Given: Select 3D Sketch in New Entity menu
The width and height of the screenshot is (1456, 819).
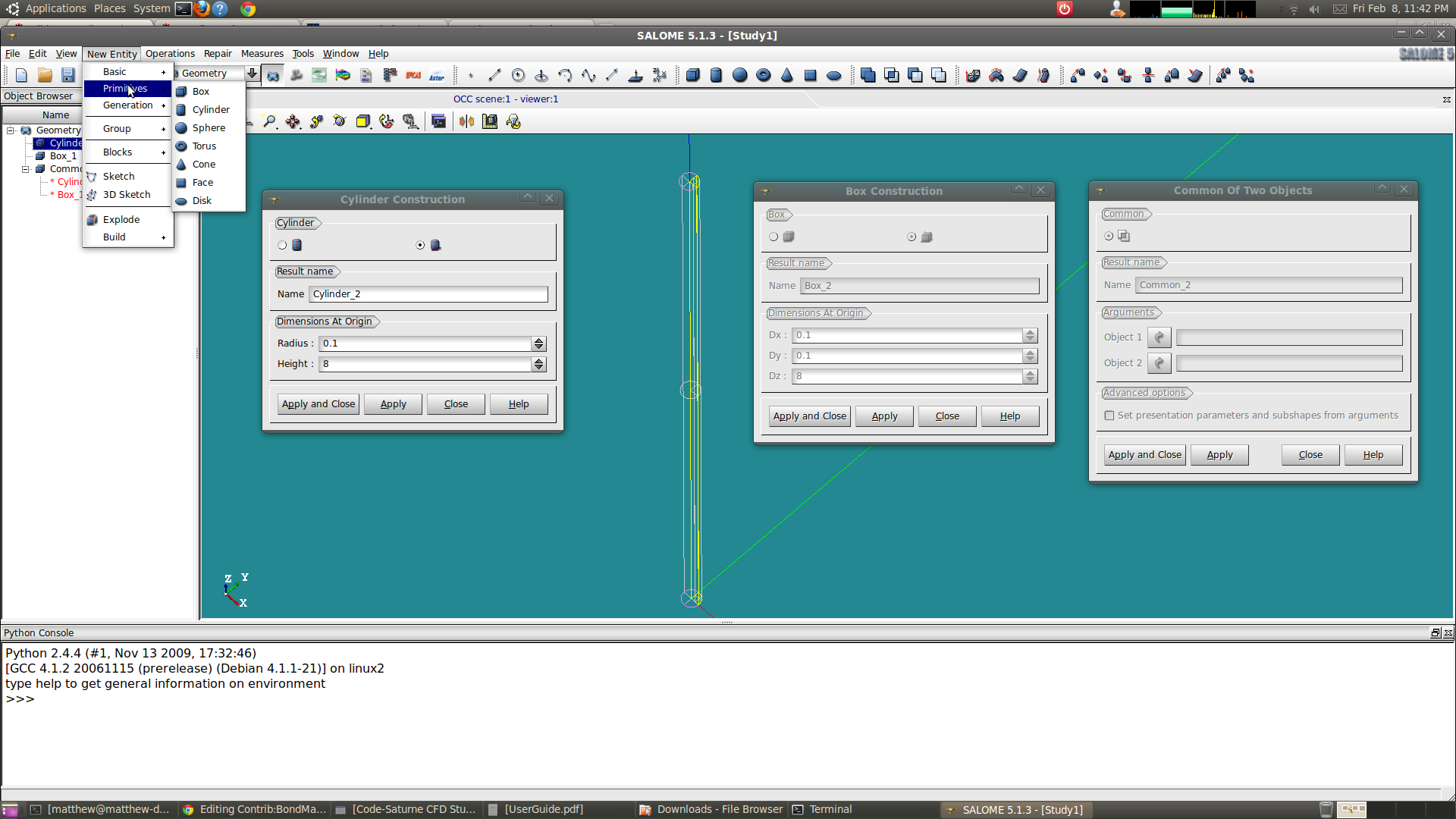Looking at the screenshot, I should coord(127,195).
